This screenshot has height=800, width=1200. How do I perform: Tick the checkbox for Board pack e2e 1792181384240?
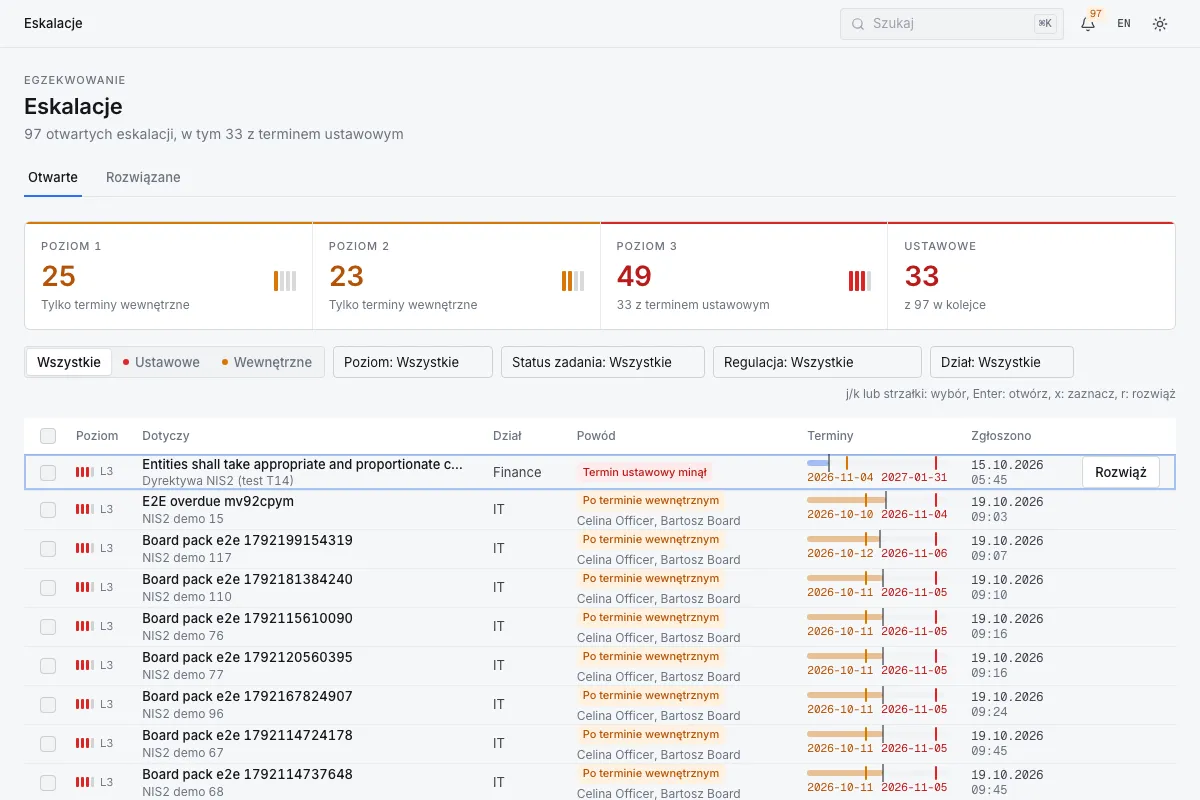click(48, 588)
